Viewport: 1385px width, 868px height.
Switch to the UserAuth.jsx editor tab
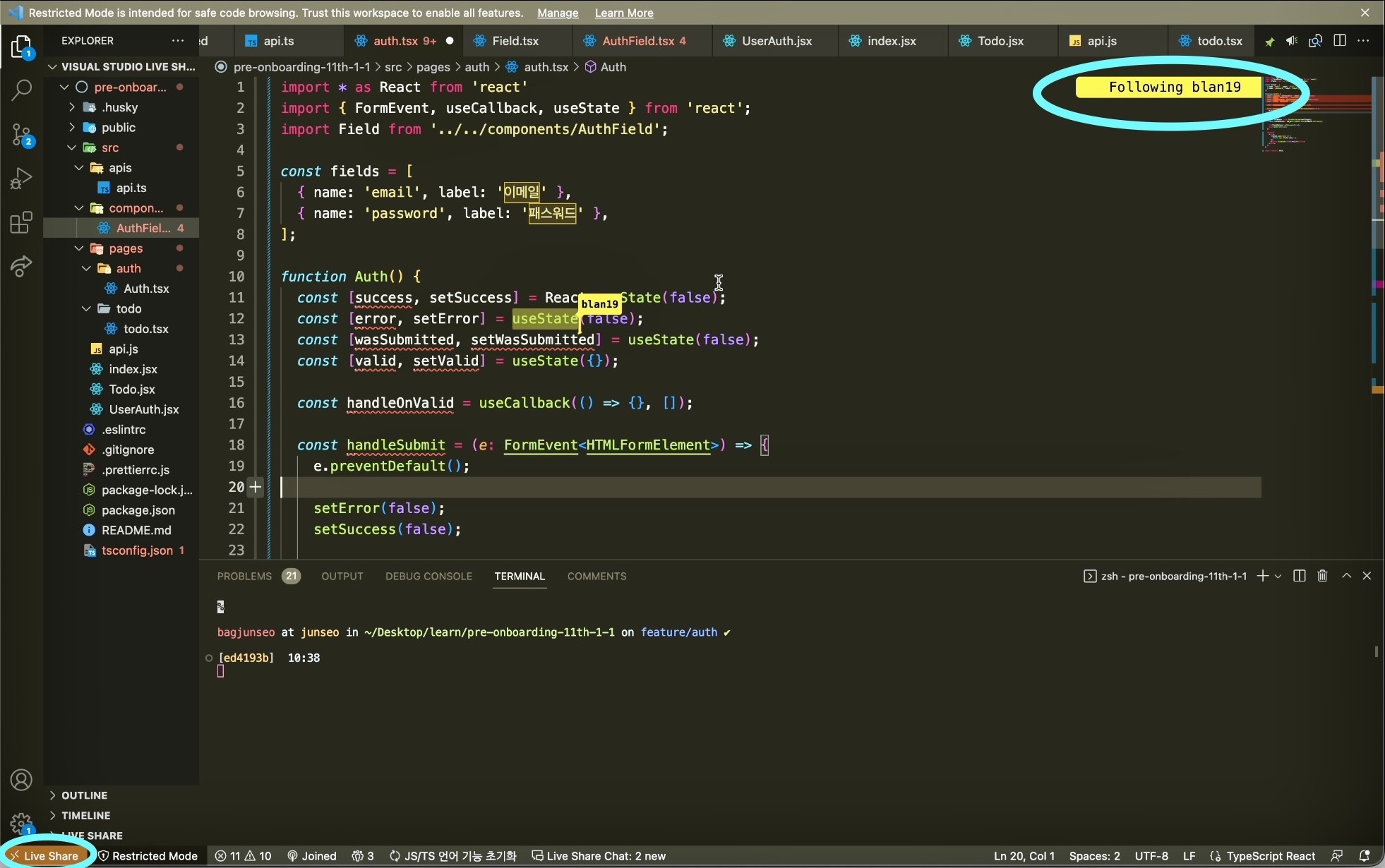(x=776, y=41)
